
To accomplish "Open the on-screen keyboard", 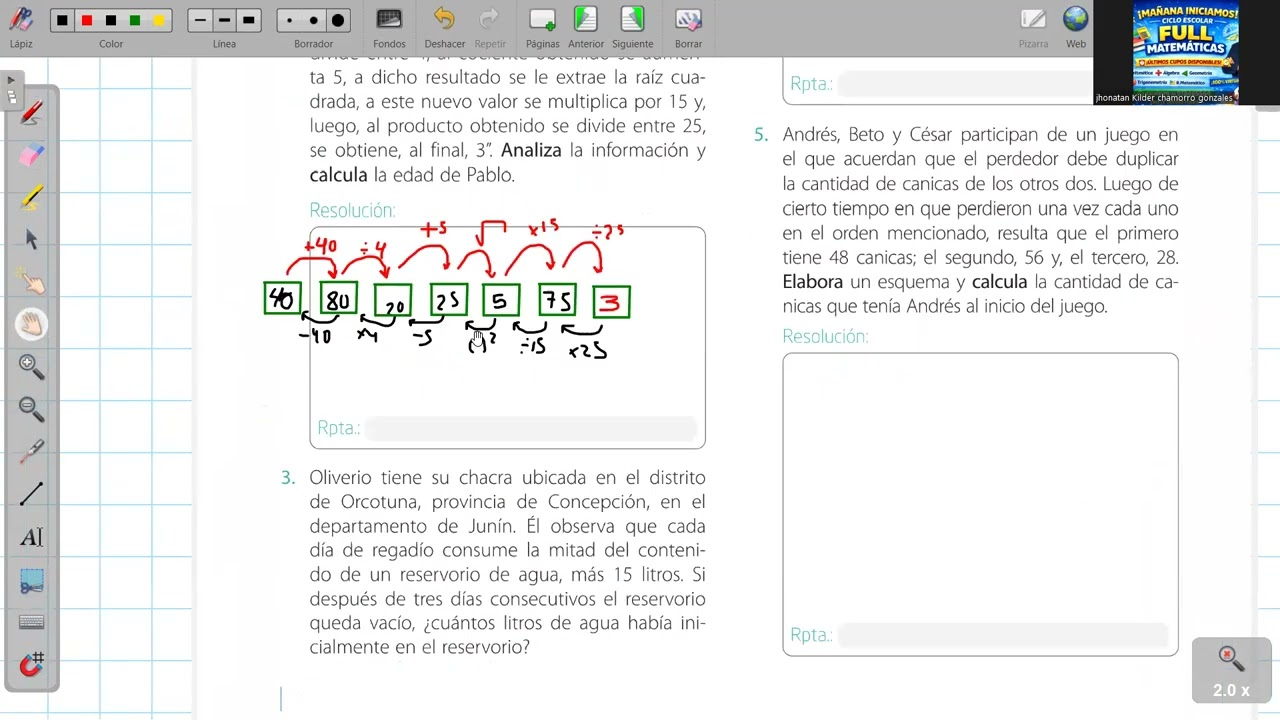I will [x=31, y=622].
